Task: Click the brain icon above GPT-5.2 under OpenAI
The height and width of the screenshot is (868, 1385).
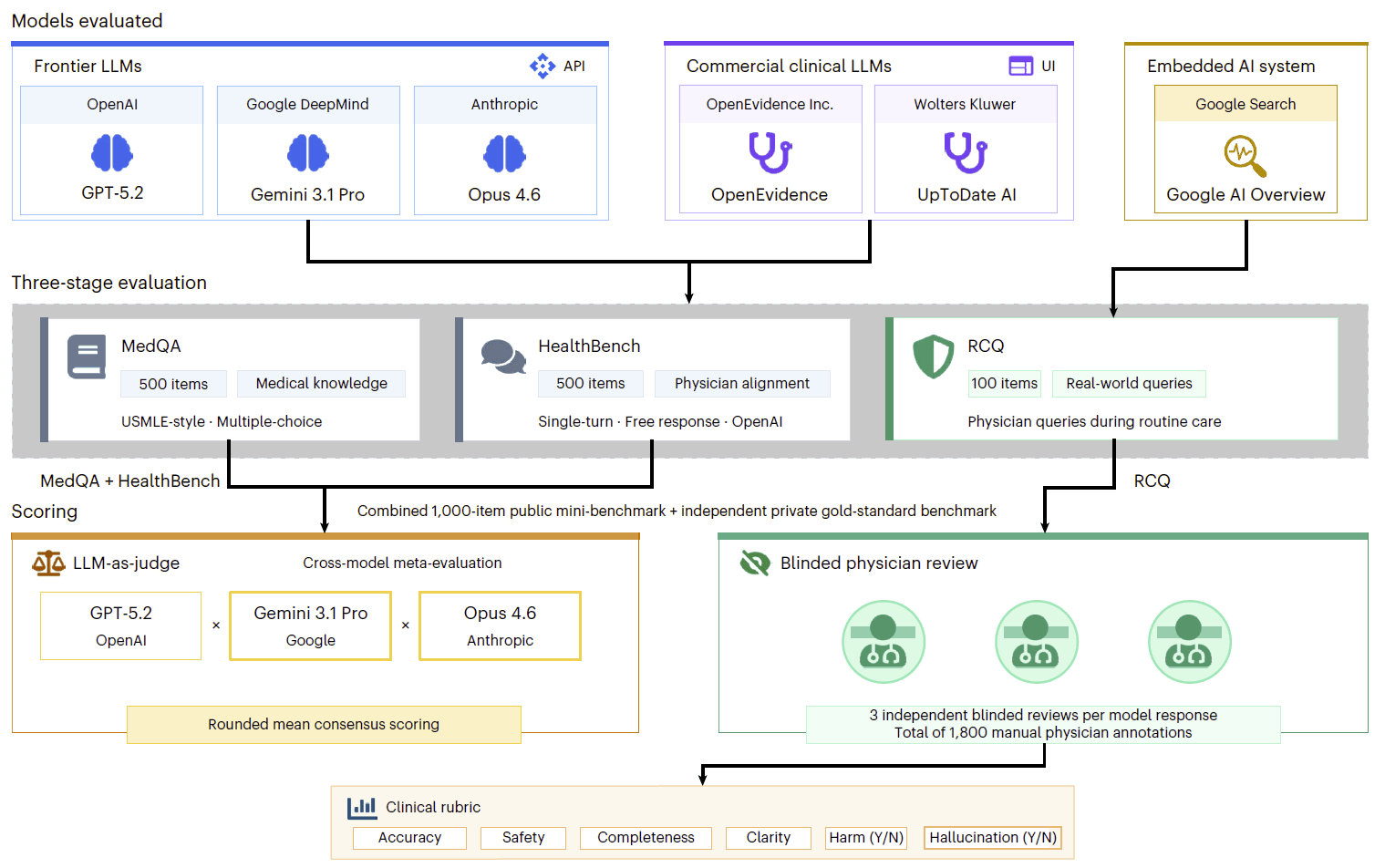Action: 112,153
